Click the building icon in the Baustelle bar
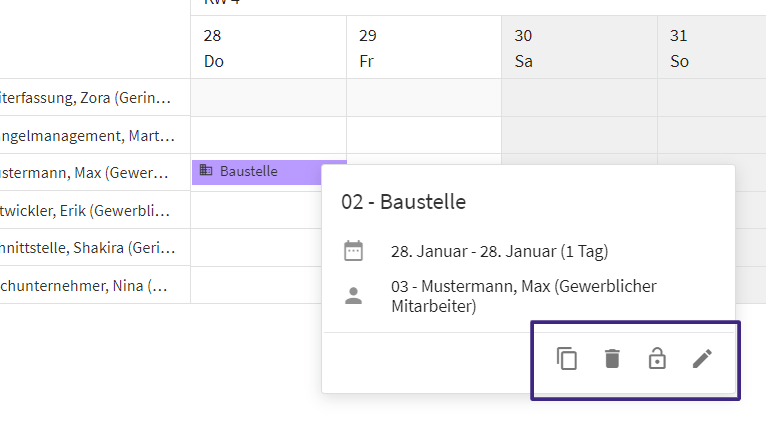766x423 pixels. click(206, 170)
